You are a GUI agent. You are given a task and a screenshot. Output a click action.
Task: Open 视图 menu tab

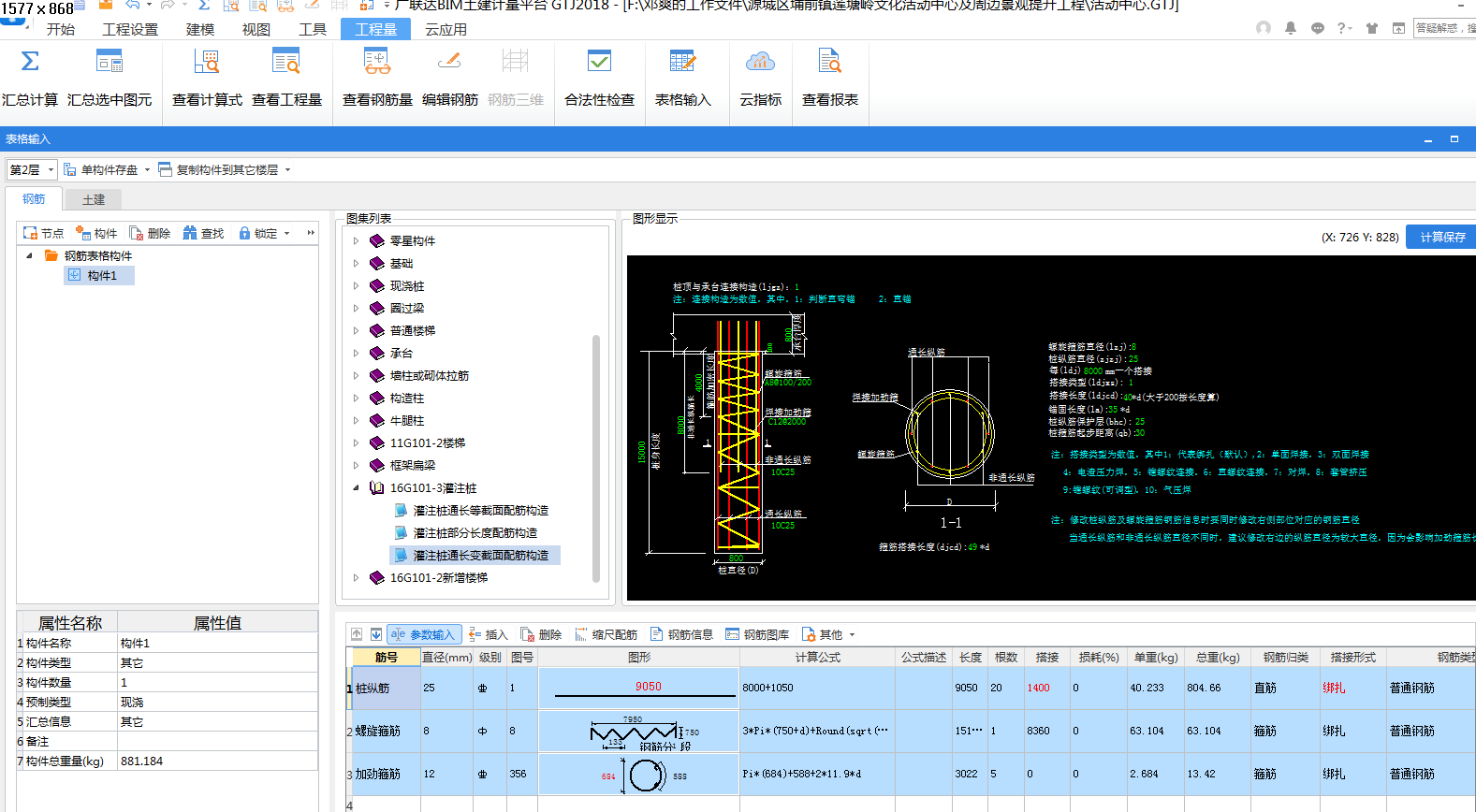point(256,29)
